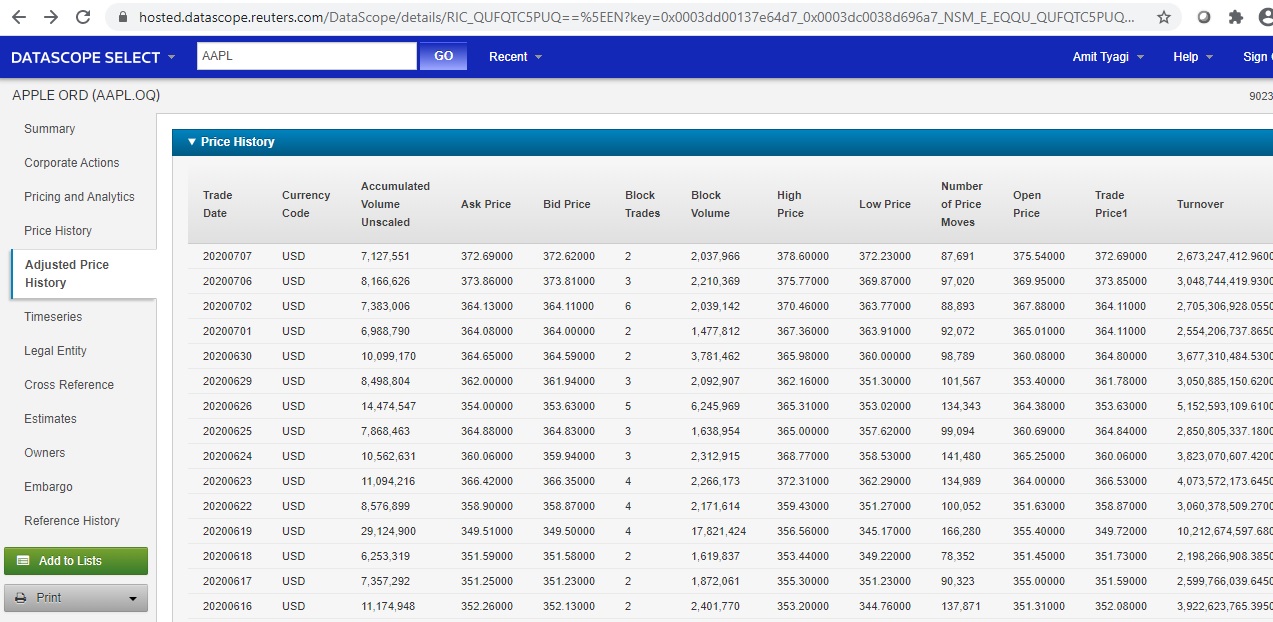Image resolution: width=1273 pixels, height=622 pixels.
Task: Reload the page with refresh icon
Action: (83, 17)
